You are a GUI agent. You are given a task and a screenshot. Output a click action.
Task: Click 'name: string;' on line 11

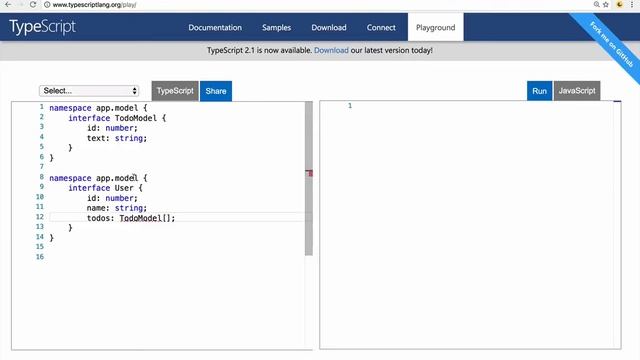coord(117,208)
